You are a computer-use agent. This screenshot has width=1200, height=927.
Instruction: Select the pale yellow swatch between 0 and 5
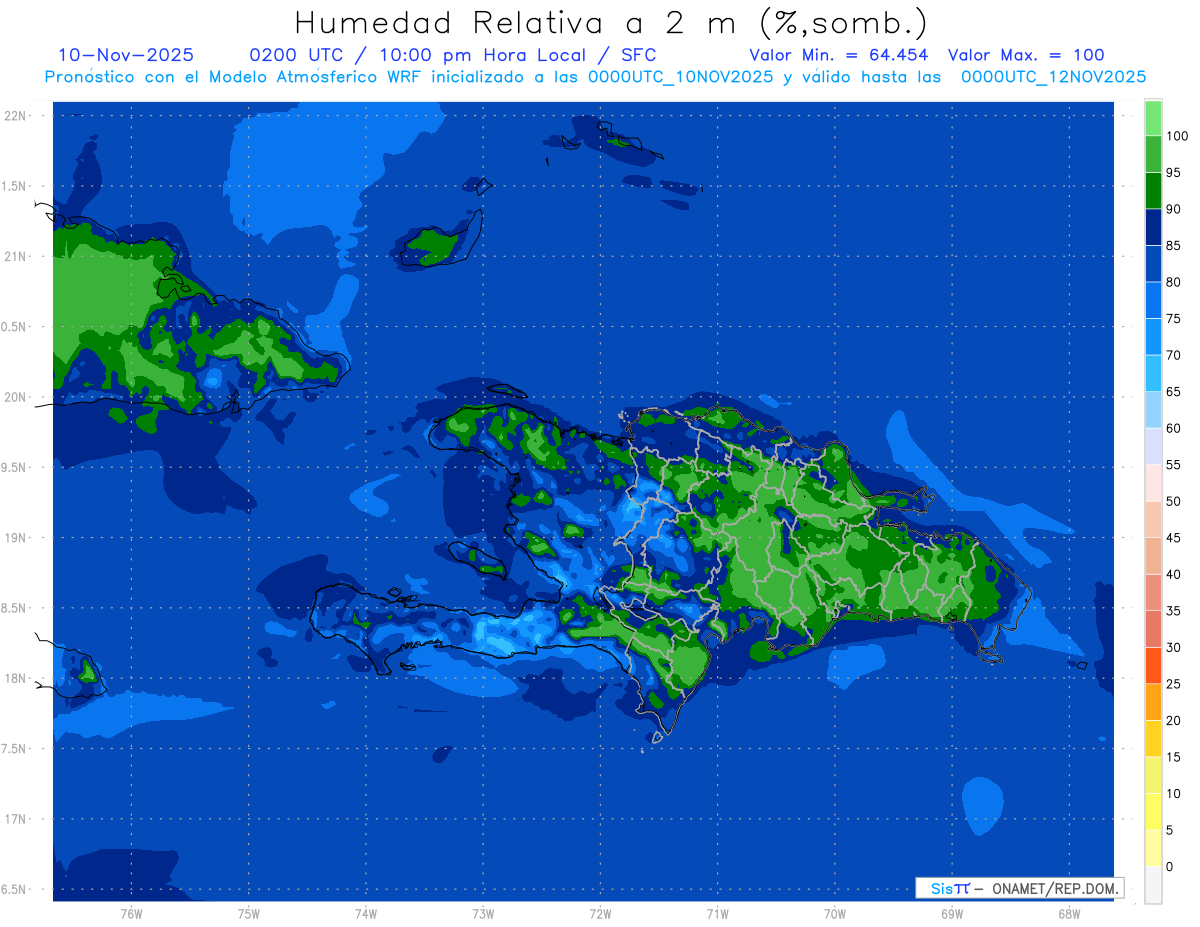[1153, 847]
